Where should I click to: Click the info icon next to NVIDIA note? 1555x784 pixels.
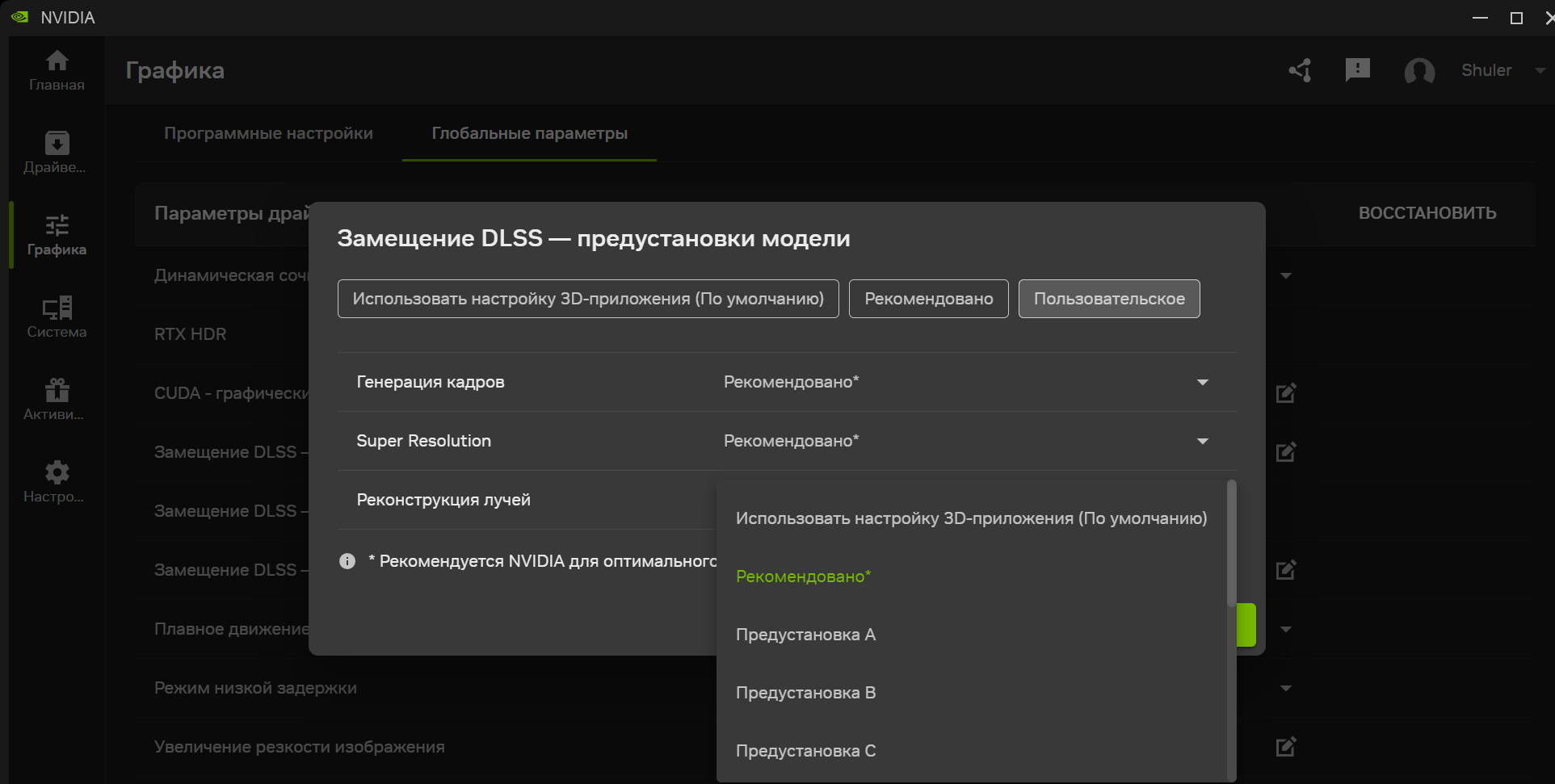point(347,561)
